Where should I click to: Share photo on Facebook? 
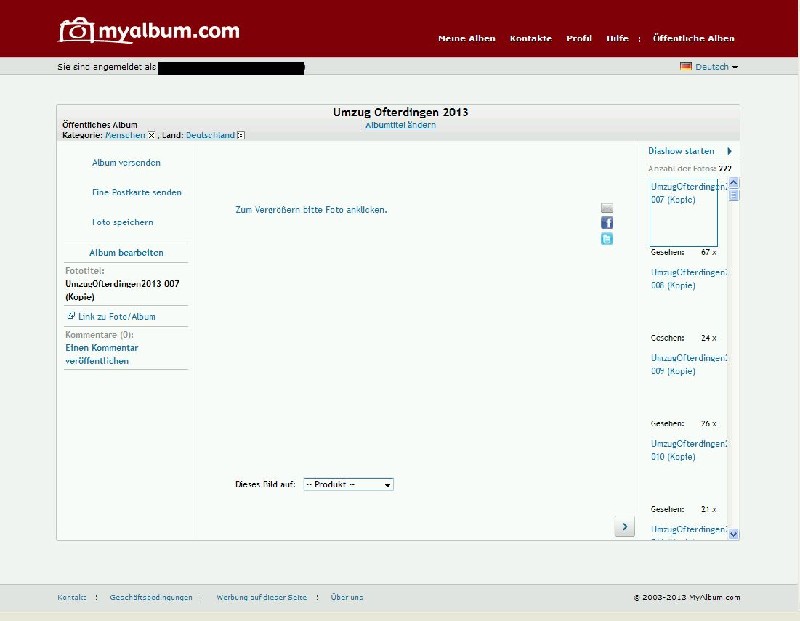click(x=606, y=223)
